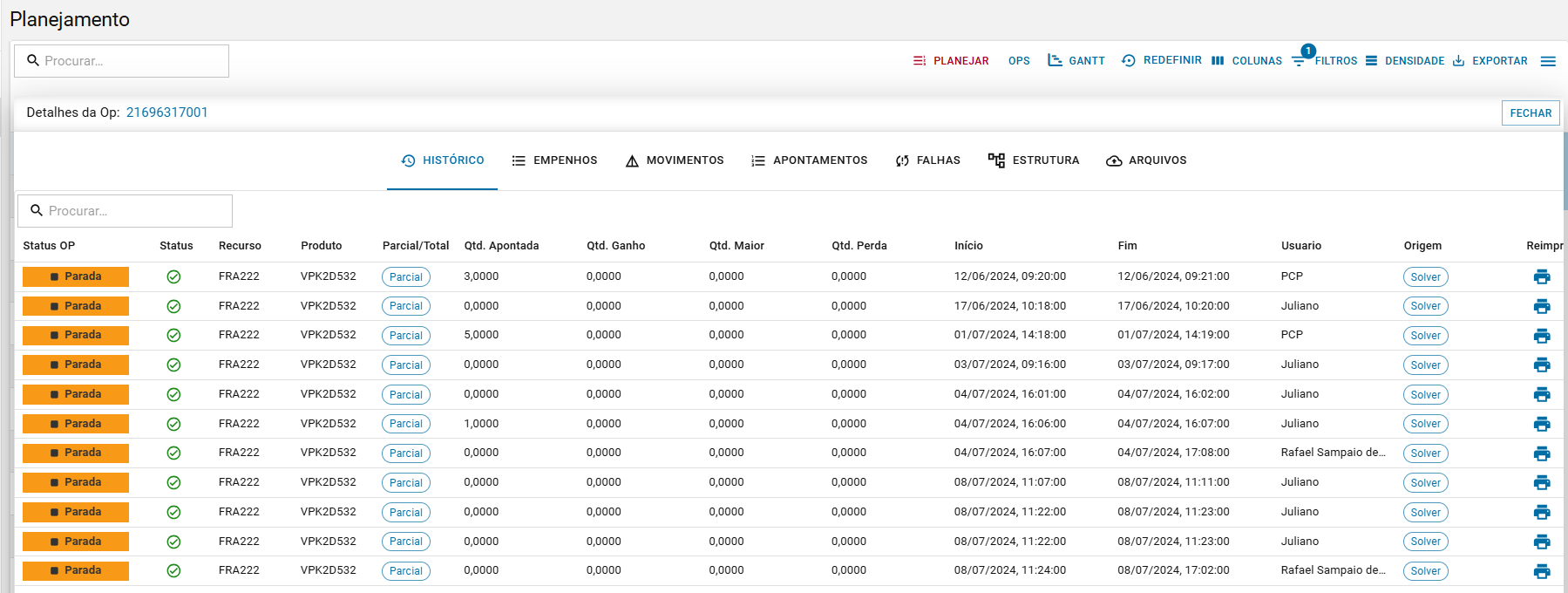Open the OPS view
Image resolution: width=1568 pixels, height=593 pixels.
(1019, 61)
